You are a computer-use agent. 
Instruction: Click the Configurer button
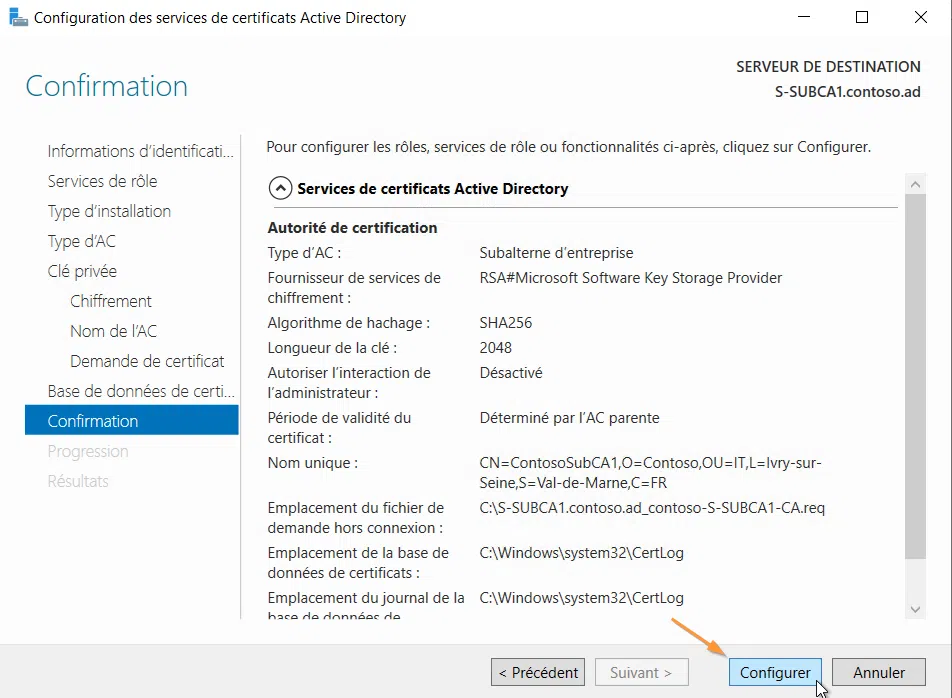click(776, 673)
